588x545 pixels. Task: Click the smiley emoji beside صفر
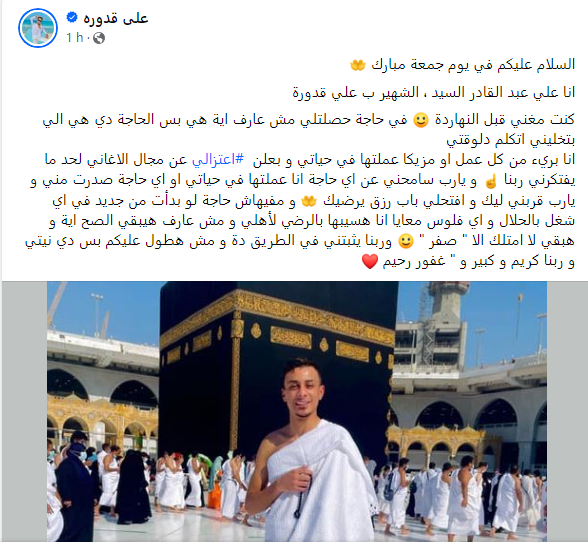[x=406, y=242]
